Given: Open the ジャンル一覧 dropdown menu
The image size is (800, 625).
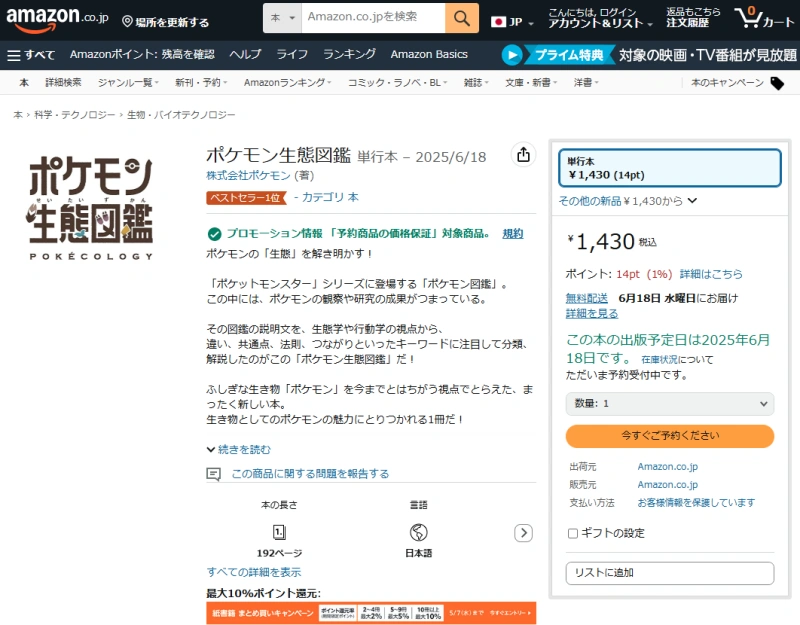Looking at the screenshot, I should coord(128,83).
